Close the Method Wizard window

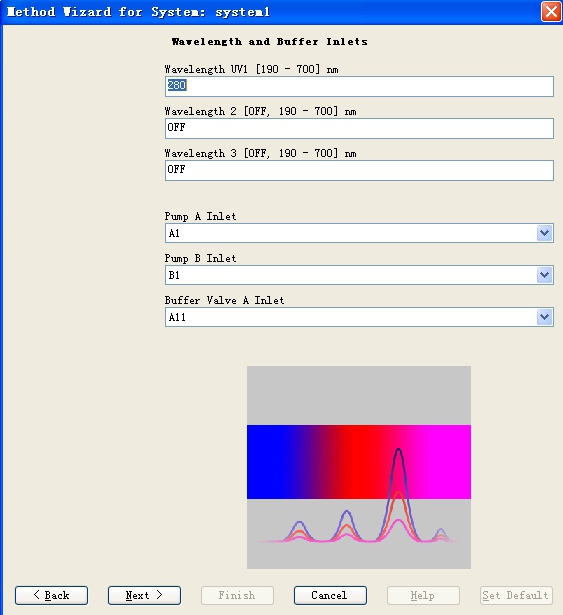point(551,11)
